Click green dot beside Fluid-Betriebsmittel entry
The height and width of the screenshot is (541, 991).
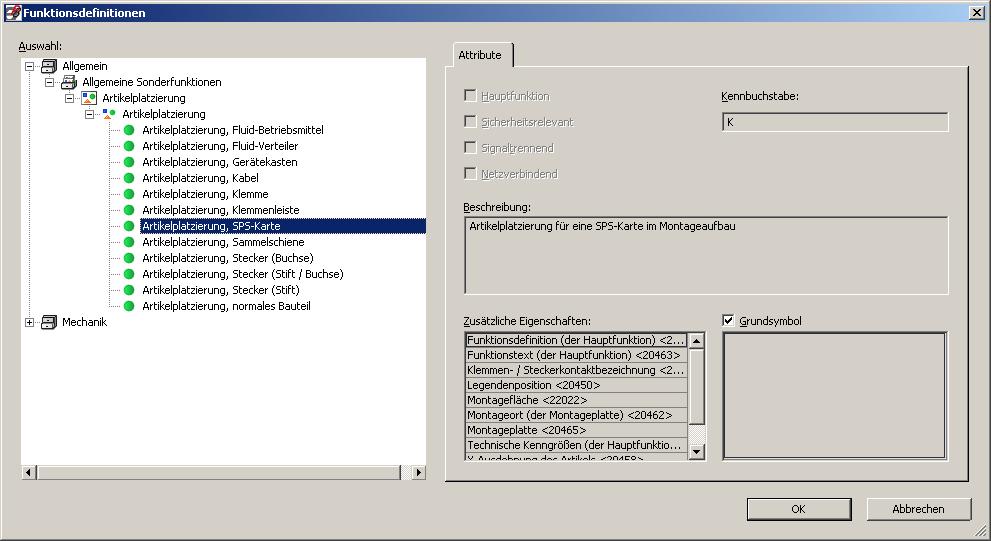(129, 130)
